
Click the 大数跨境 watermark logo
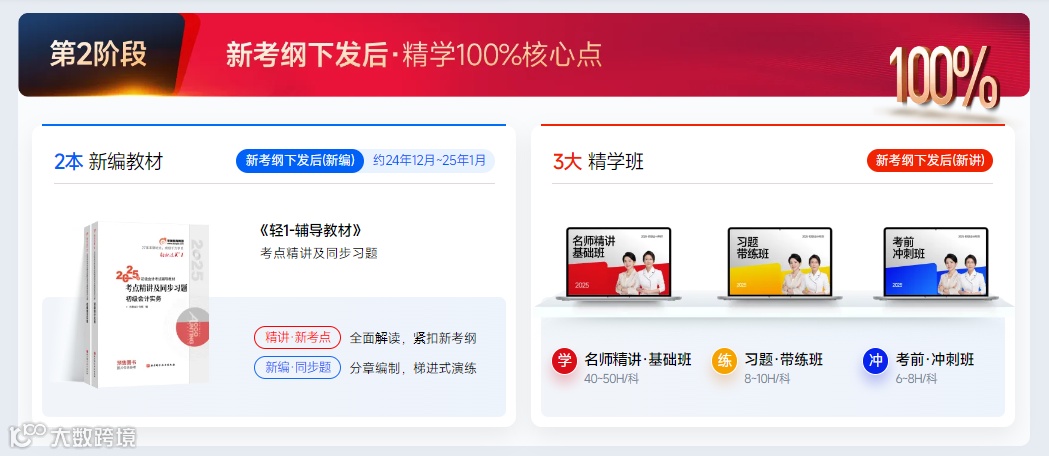(72, 437)
